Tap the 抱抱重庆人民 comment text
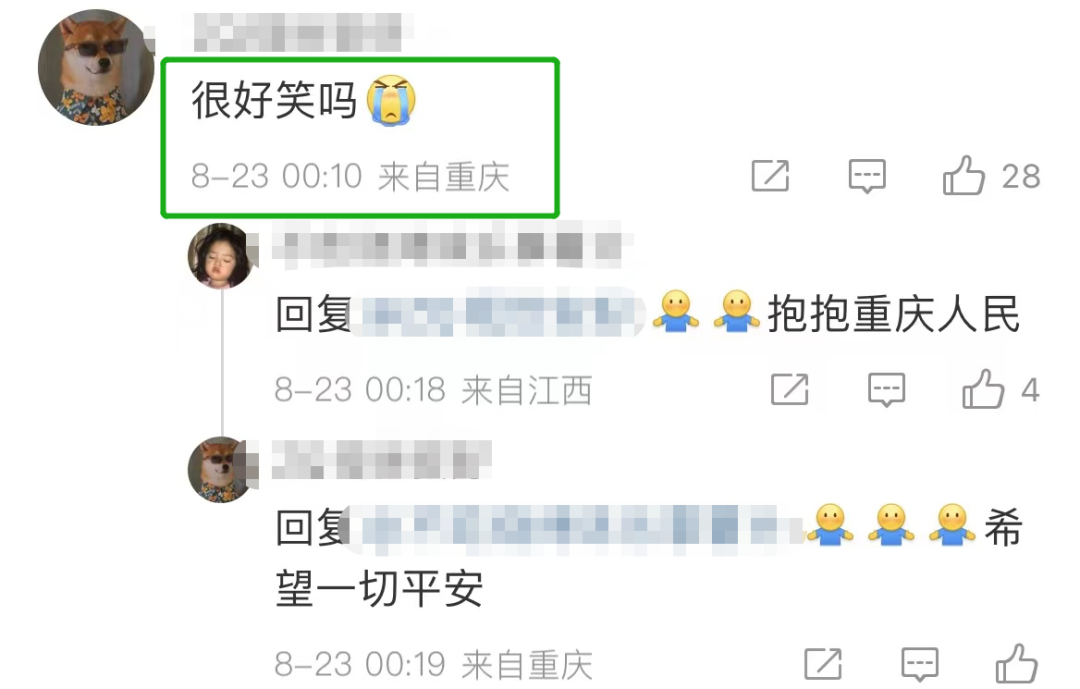The width and height of the screenshot is (1080, 689). click(893, 314)
